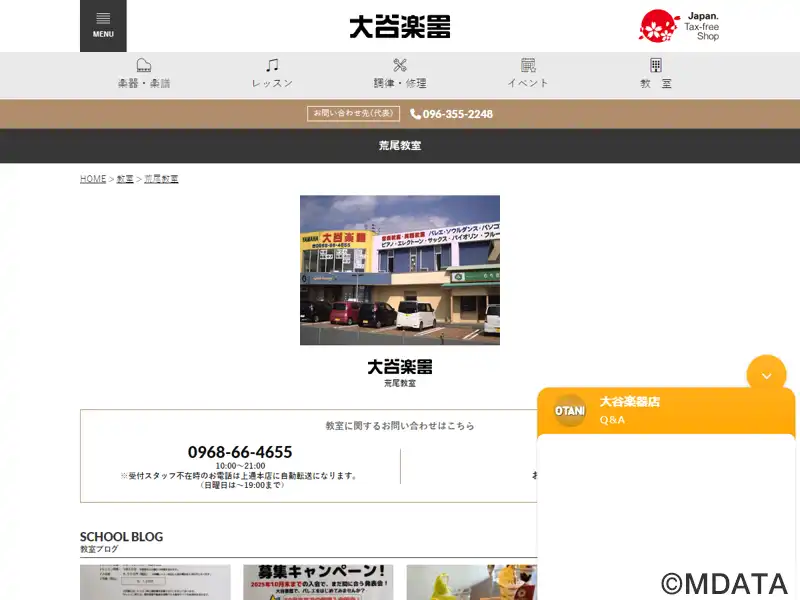Open the 教室 menu label
Image resolution: width=800 pixels, height=600 pixels.
click(656, 83)
